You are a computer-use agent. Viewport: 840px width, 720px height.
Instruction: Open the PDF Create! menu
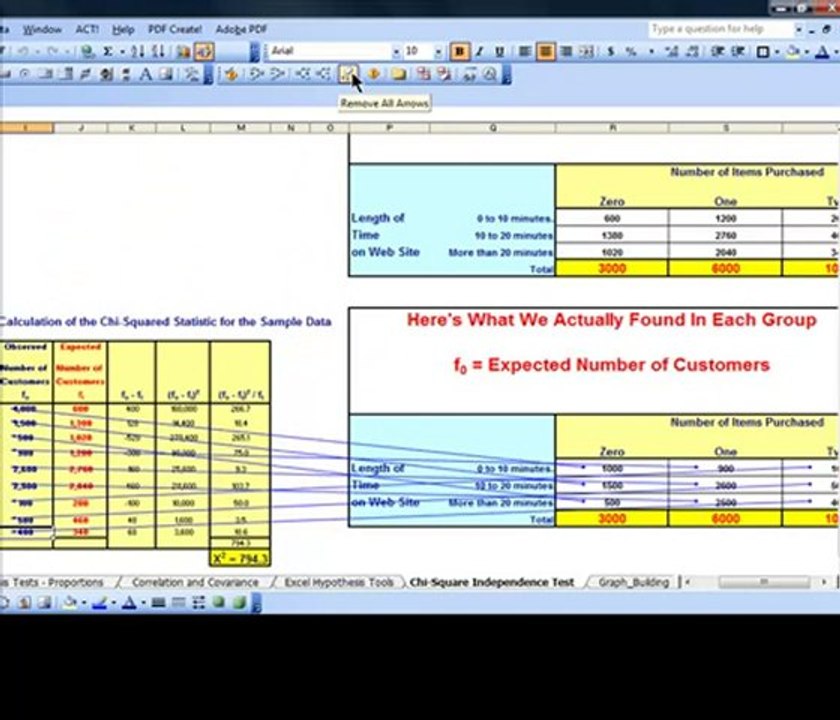[x=175, y=29]
